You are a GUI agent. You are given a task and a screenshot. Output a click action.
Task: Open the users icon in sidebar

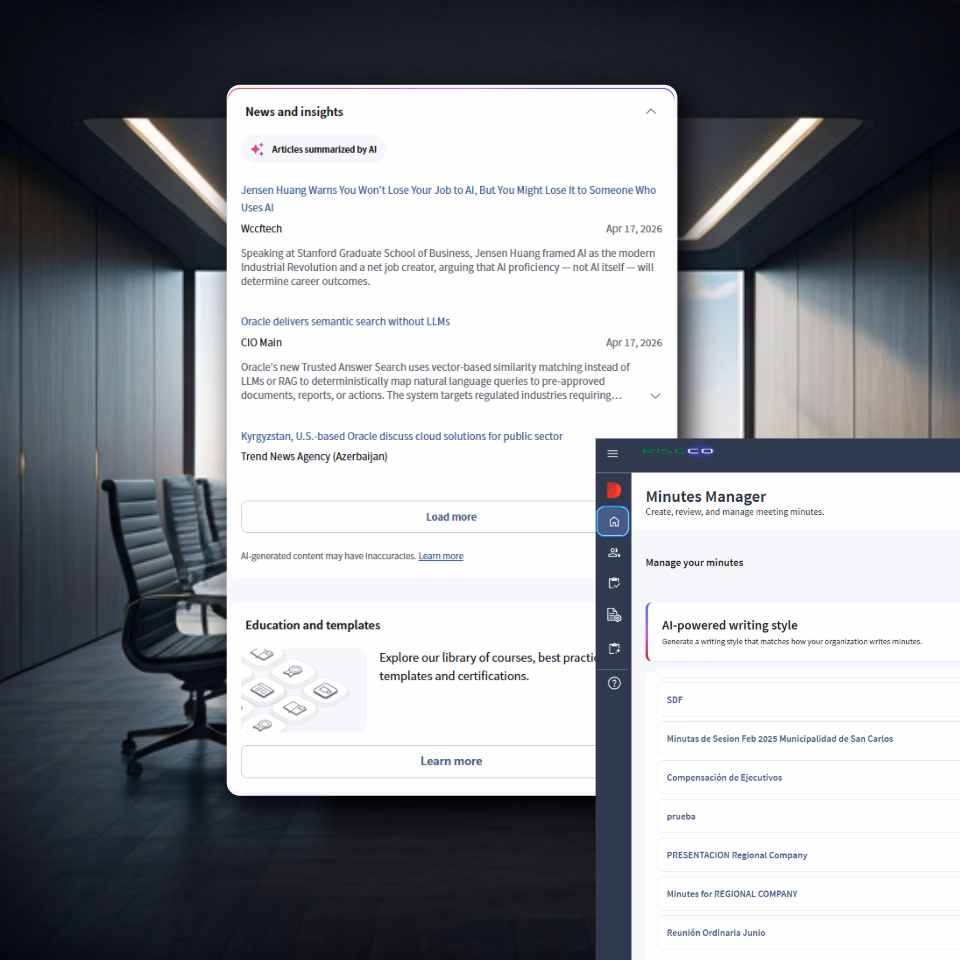click(x=613, y=553)
